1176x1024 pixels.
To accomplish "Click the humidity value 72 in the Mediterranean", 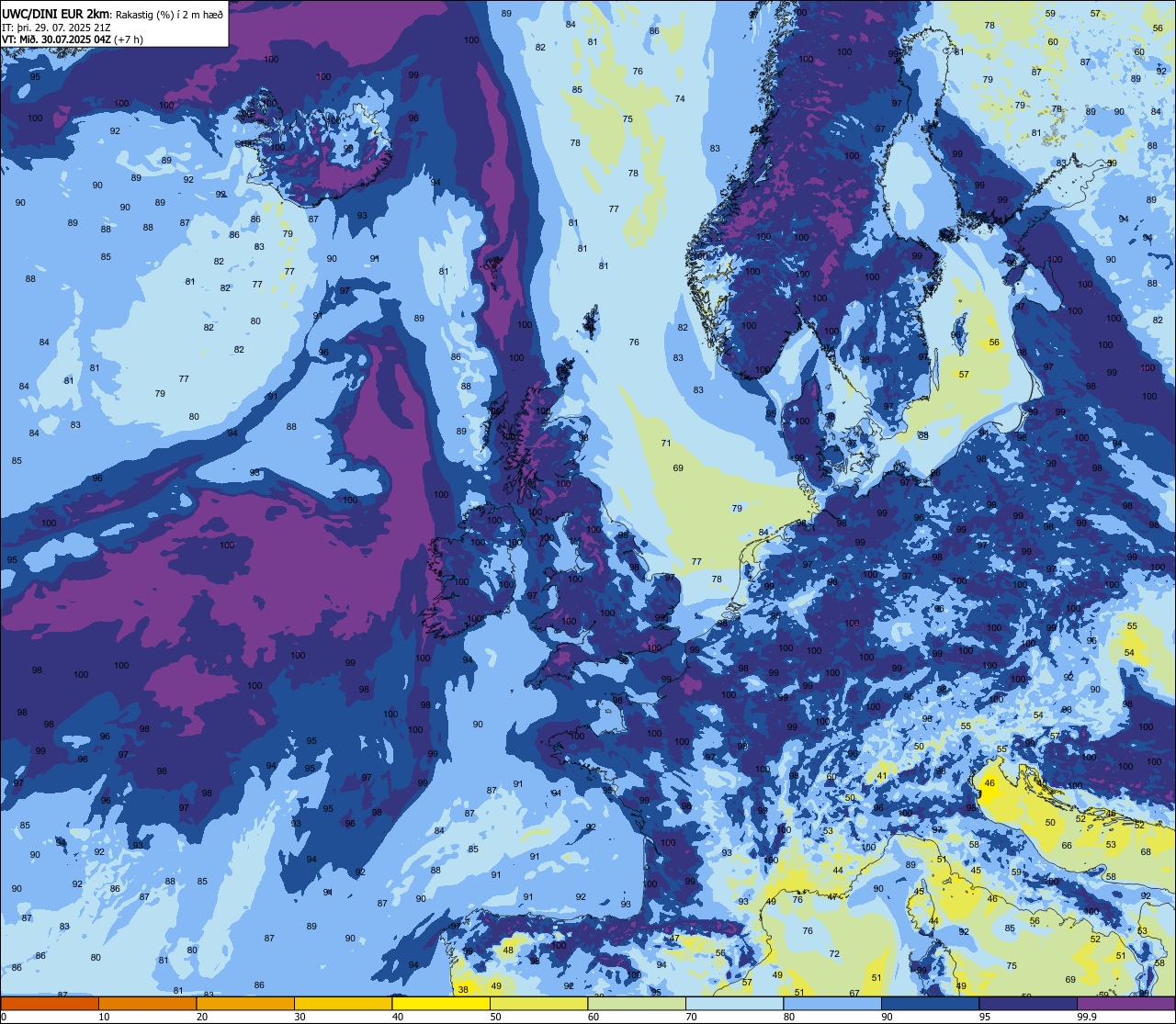I will coord(834,954).
